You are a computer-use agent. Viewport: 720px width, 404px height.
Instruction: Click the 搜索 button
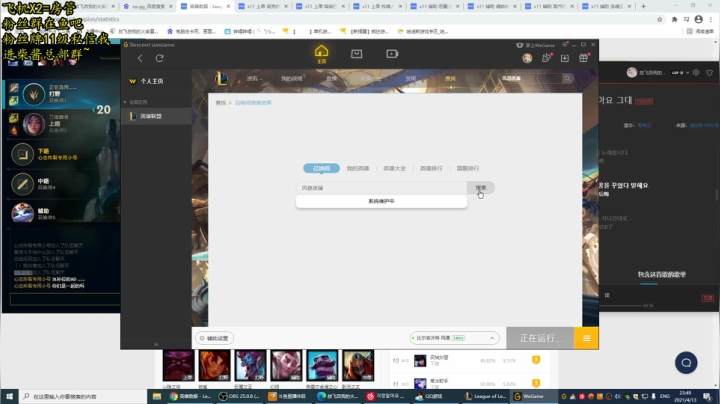(x=481, y=188)
